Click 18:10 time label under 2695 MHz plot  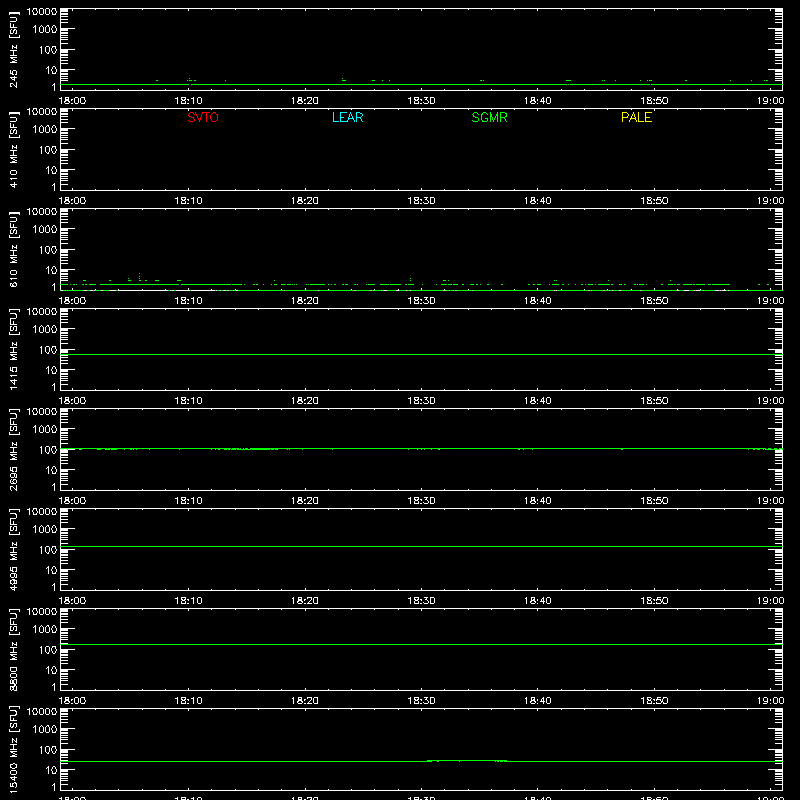click(x=188, y=501)
